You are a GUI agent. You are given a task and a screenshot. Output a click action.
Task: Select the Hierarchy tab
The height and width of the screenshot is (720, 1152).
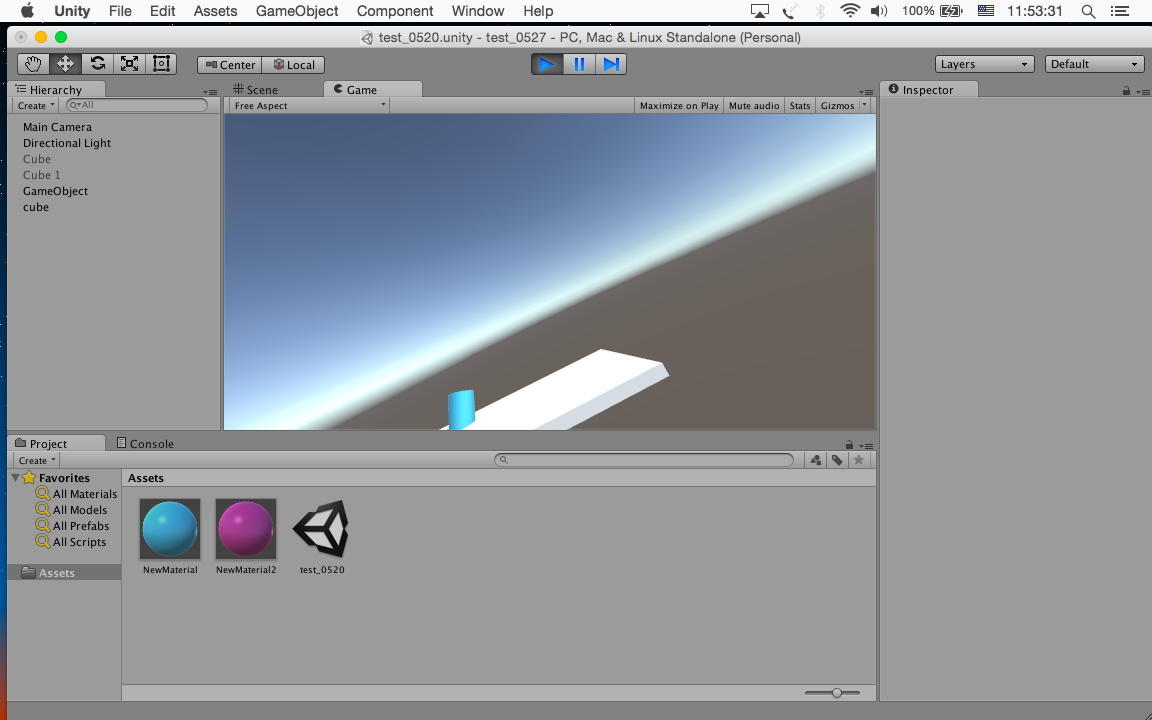pyautogui.click(x=56, y=90)
